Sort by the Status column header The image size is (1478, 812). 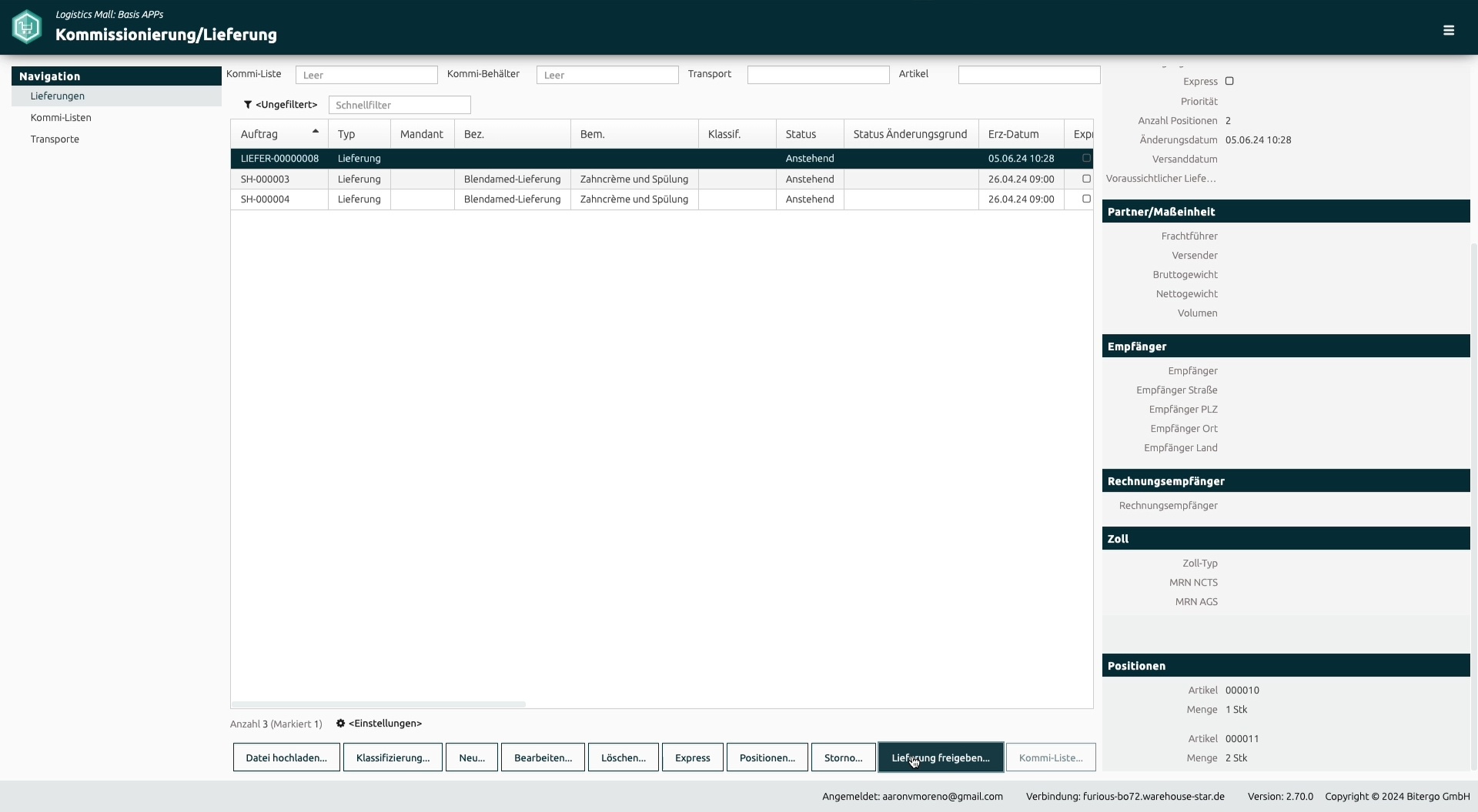point(811,134)
